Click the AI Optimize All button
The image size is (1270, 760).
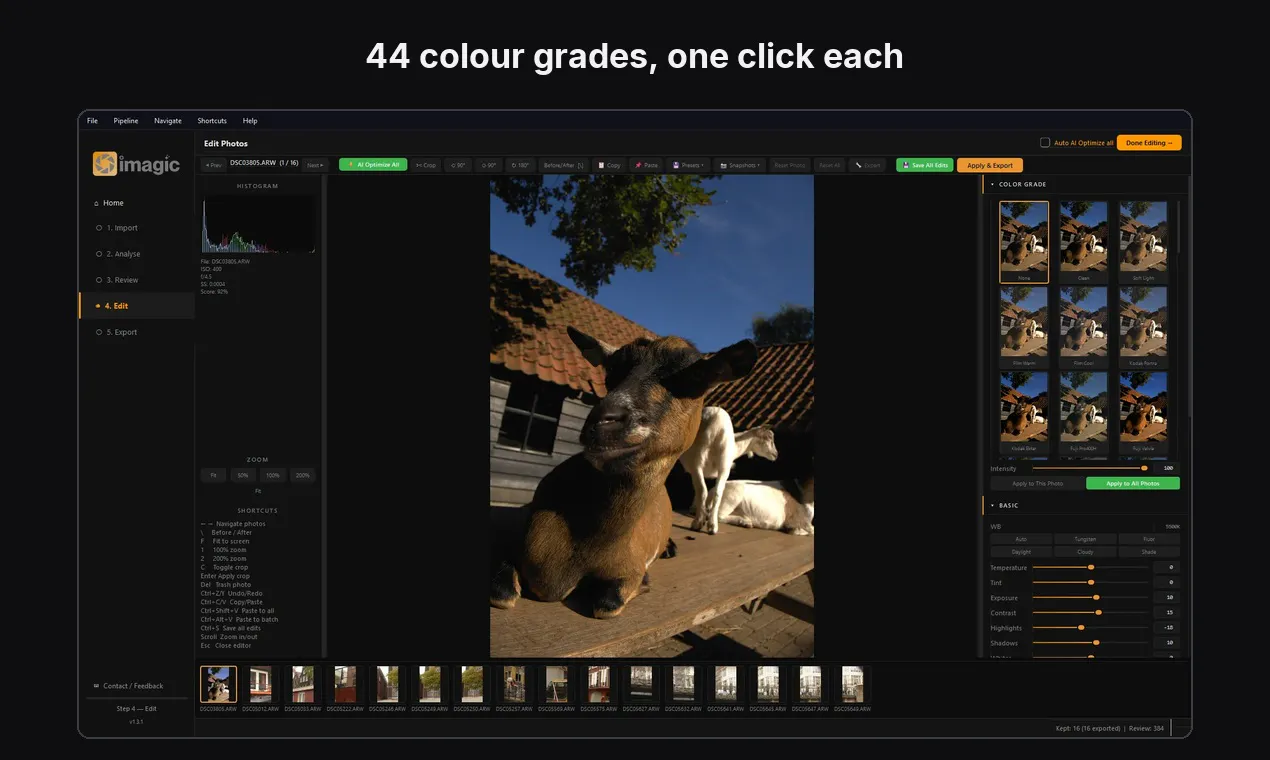coord(373,165)
